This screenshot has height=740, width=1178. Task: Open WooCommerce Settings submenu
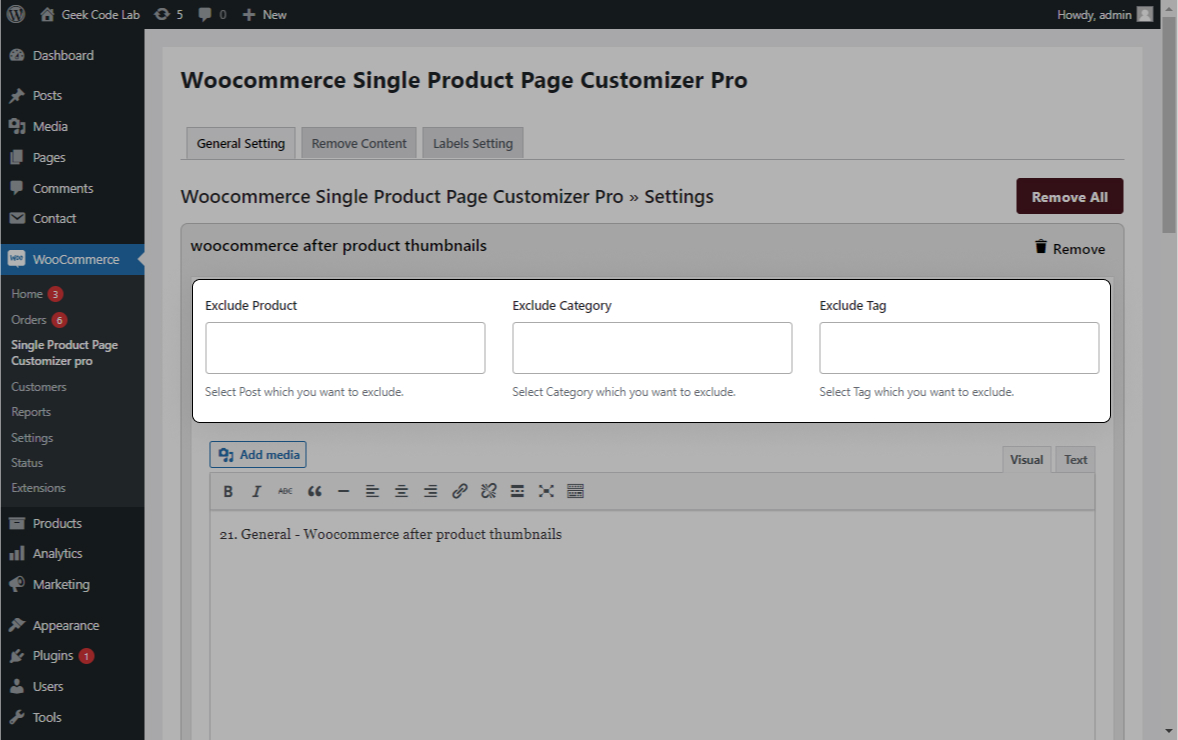pyautogui.click(x=32, y=438)
